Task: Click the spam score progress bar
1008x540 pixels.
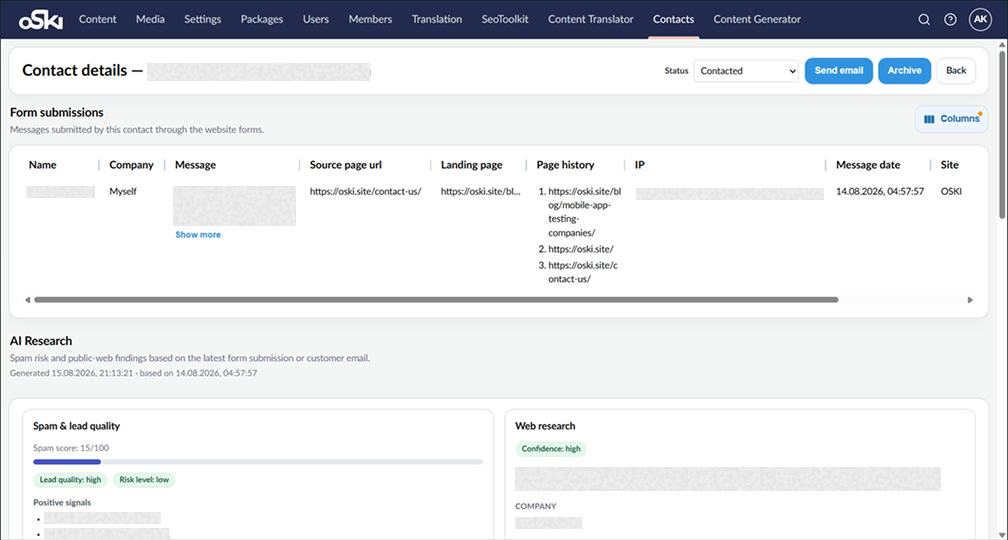Action: (x=258, y=462)
